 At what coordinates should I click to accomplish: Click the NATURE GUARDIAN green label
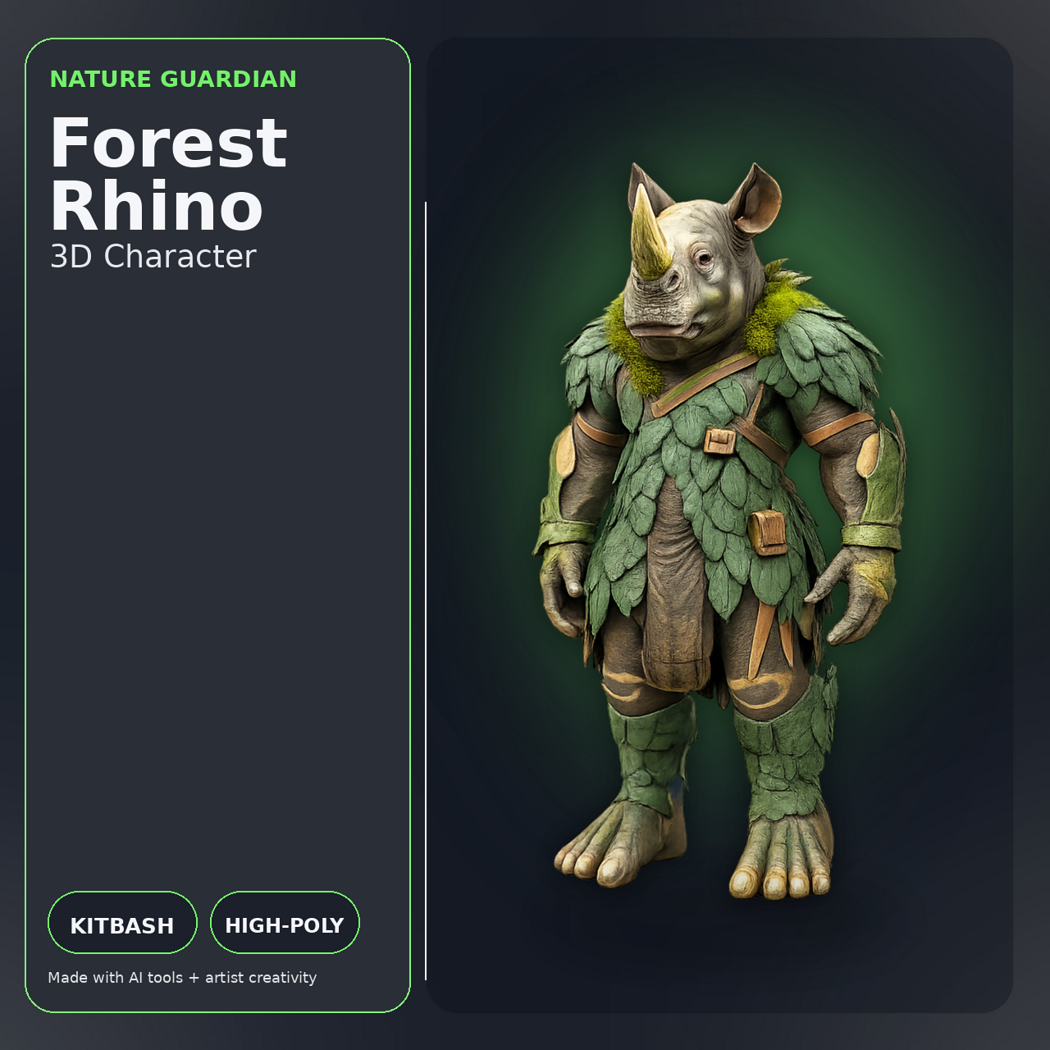[x=173, y=79]
